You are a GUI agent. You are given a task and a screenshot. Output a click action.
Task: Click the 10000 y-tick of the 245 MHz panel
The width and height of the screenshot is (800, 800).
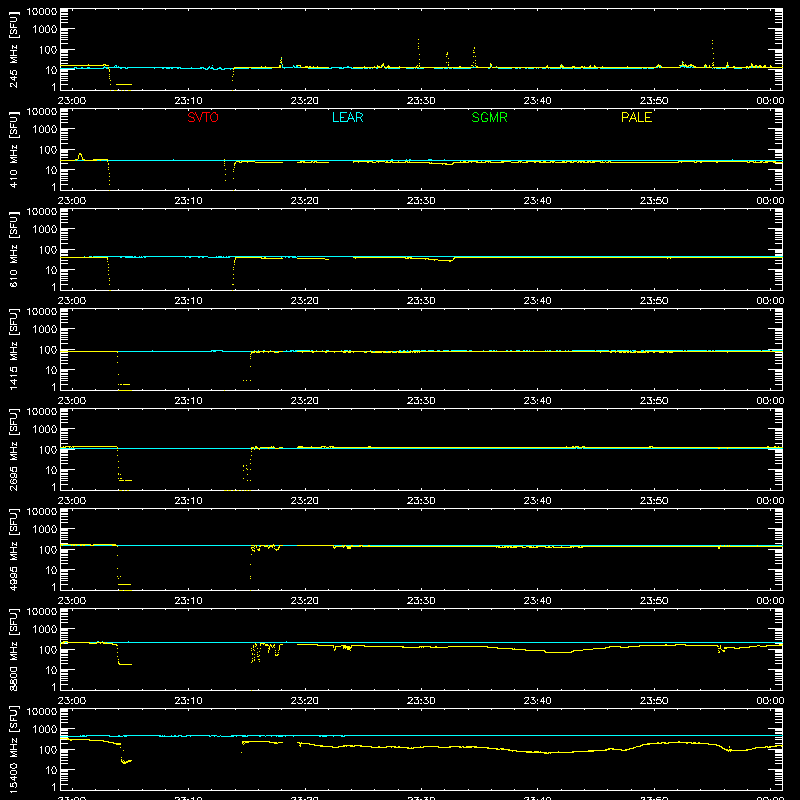pos(42,11)
